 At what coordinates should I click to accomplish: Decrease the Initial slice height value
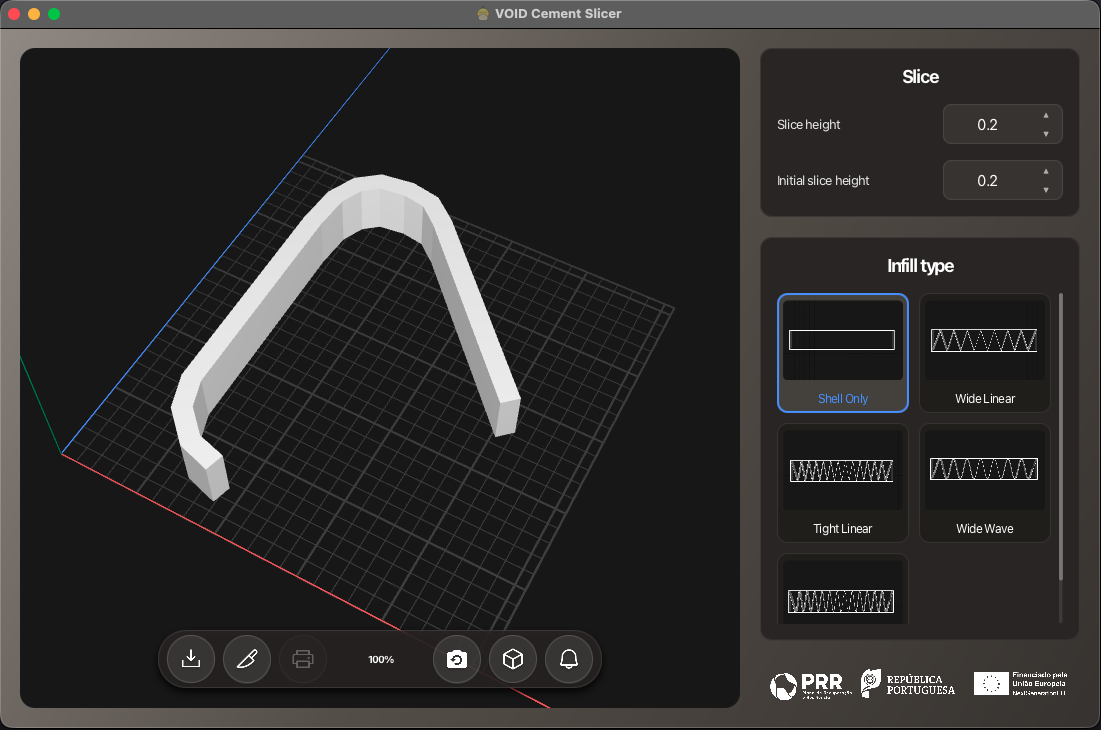[1046, 190]
